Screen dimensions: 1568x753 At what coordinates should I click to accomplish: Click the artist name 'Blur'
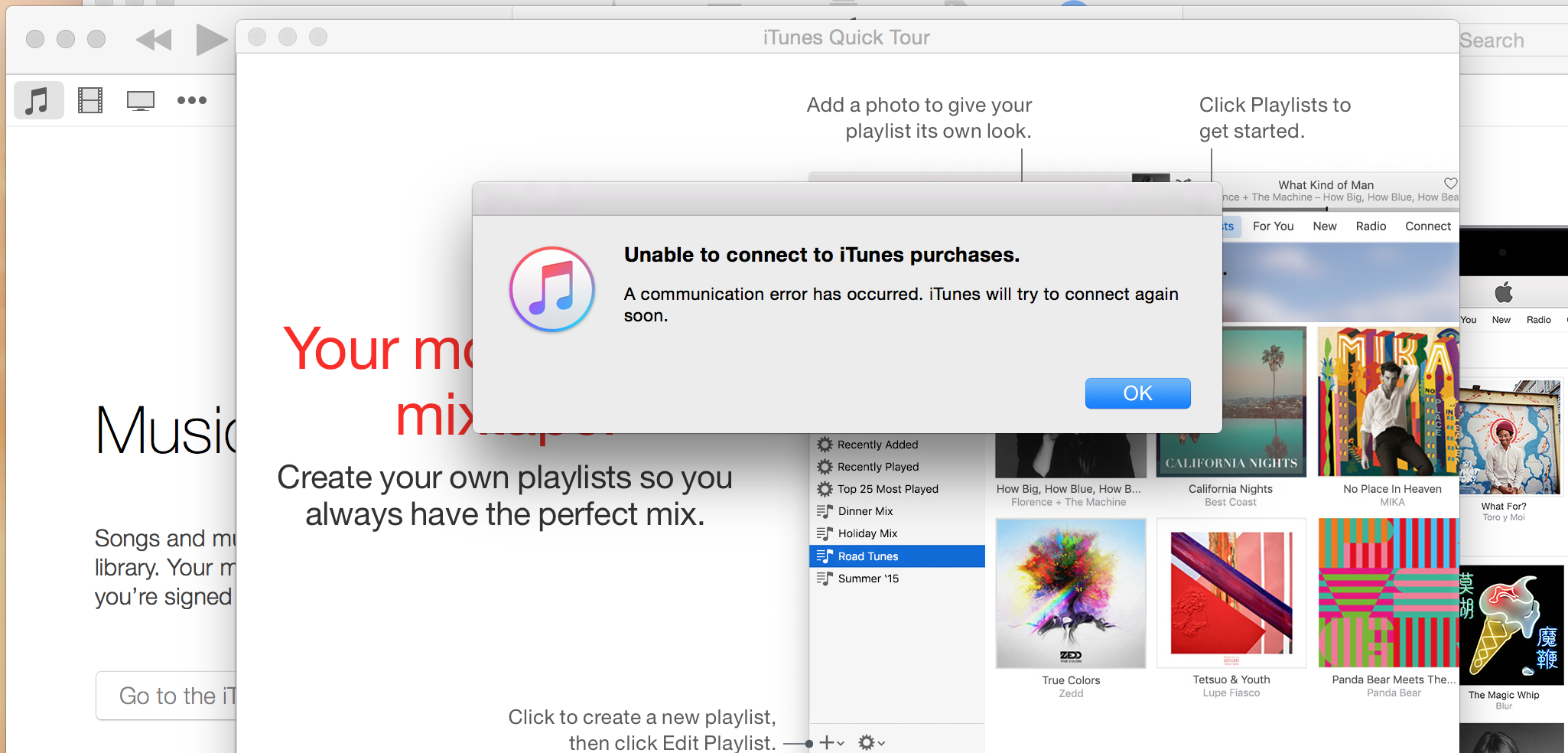tap(1504, 706)
